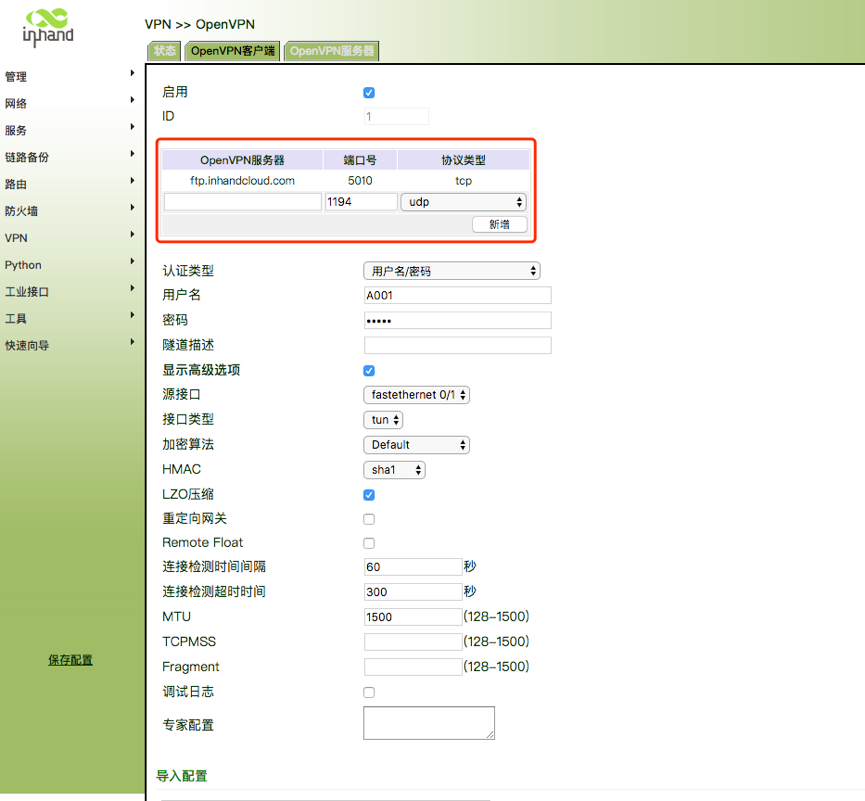Click the 保存配置 link
Screen dimensions: 865x801
(70, 661)
